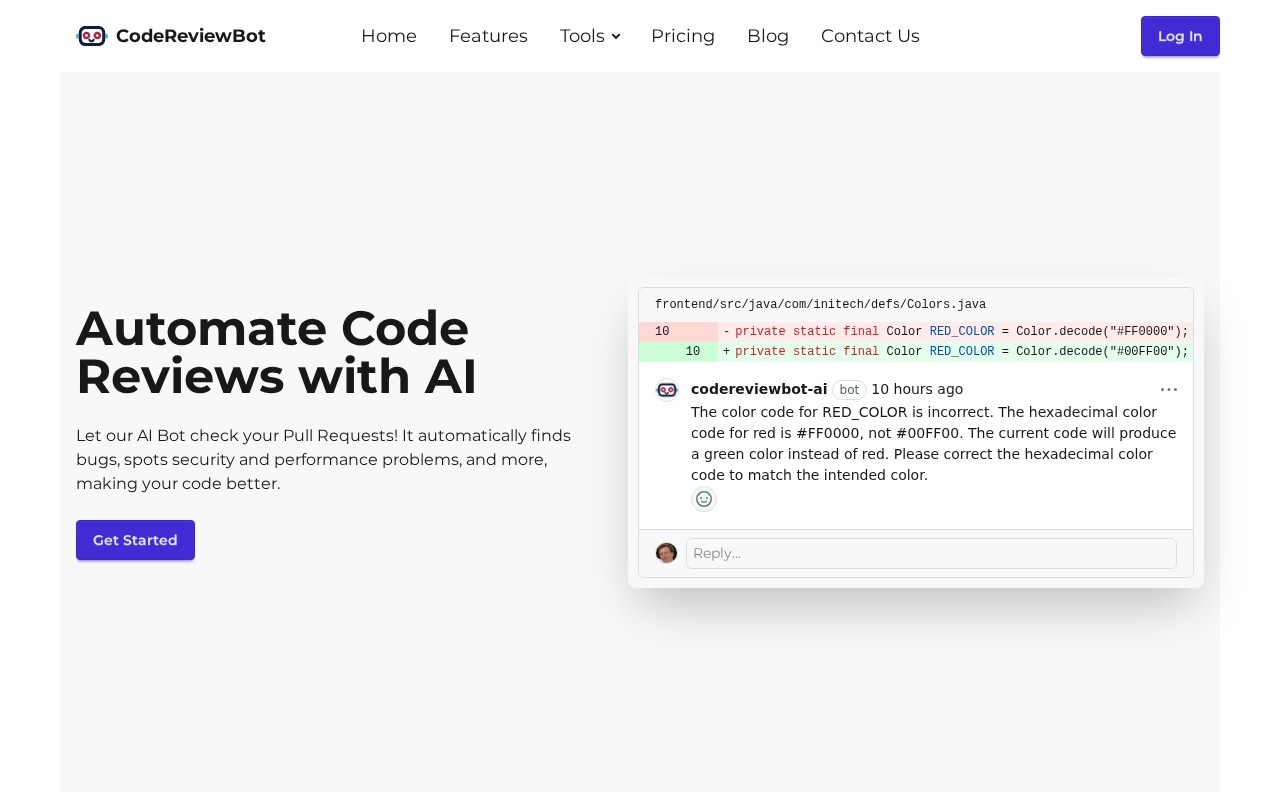Add an emoji reaction with the smiley icon
Image resolution: width=1280 pixels, height=800 pixels.
tap(704, 499)
